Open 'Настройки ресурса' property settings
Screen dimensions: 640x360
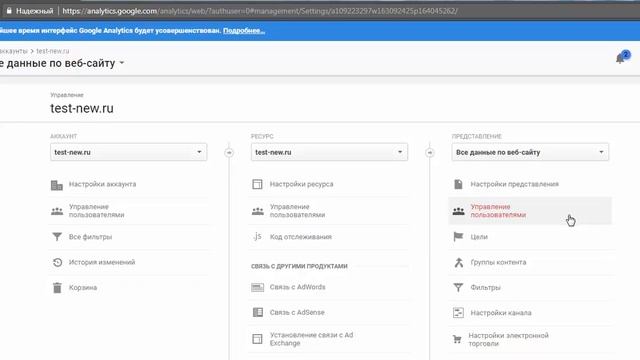(301, 184)
